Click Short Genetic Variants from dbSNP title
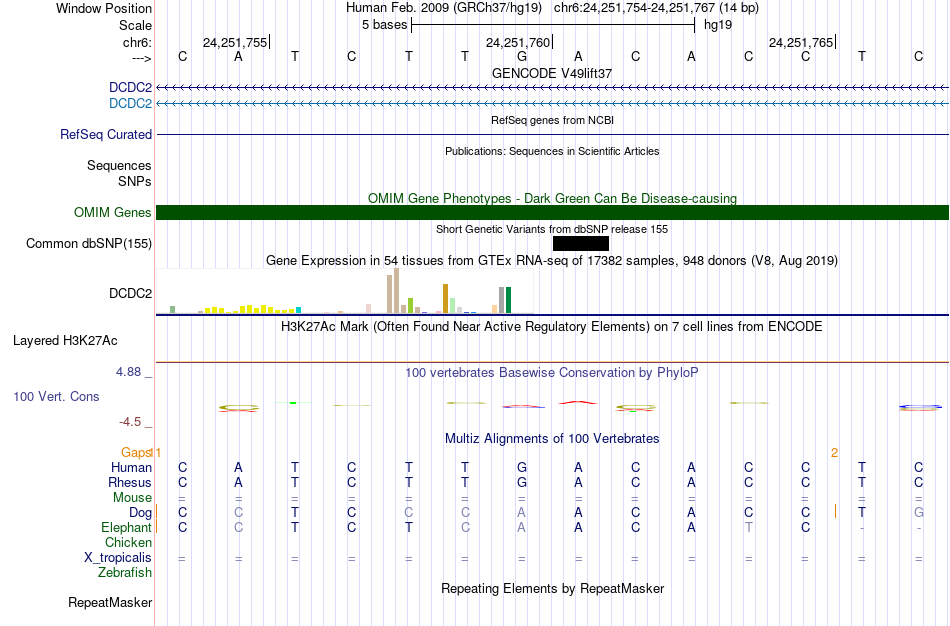This screenshot has width=950, height=626. pyautogui.click(x=552, y=229)
